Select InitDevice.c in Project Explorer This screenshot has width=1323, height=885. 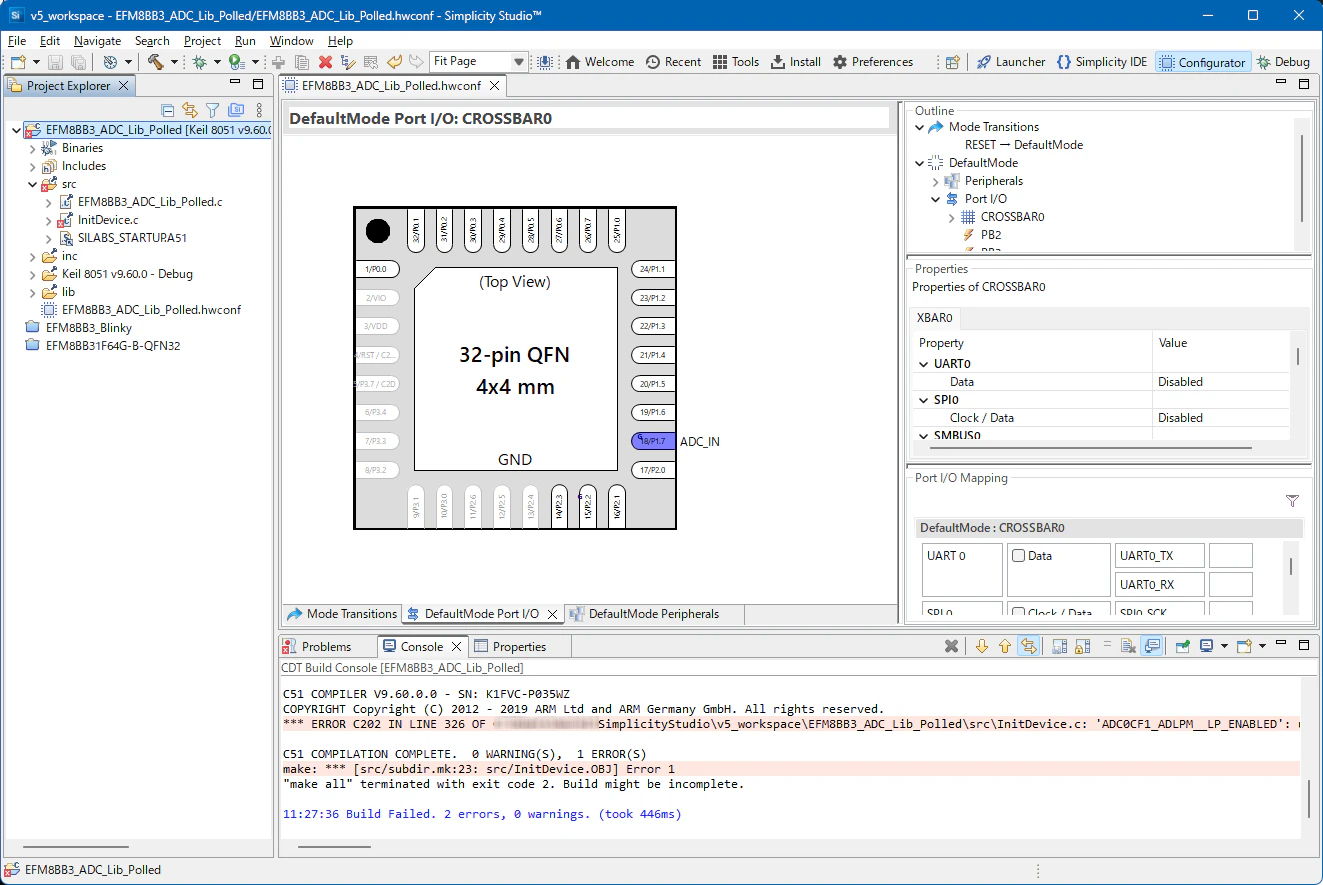108,220
